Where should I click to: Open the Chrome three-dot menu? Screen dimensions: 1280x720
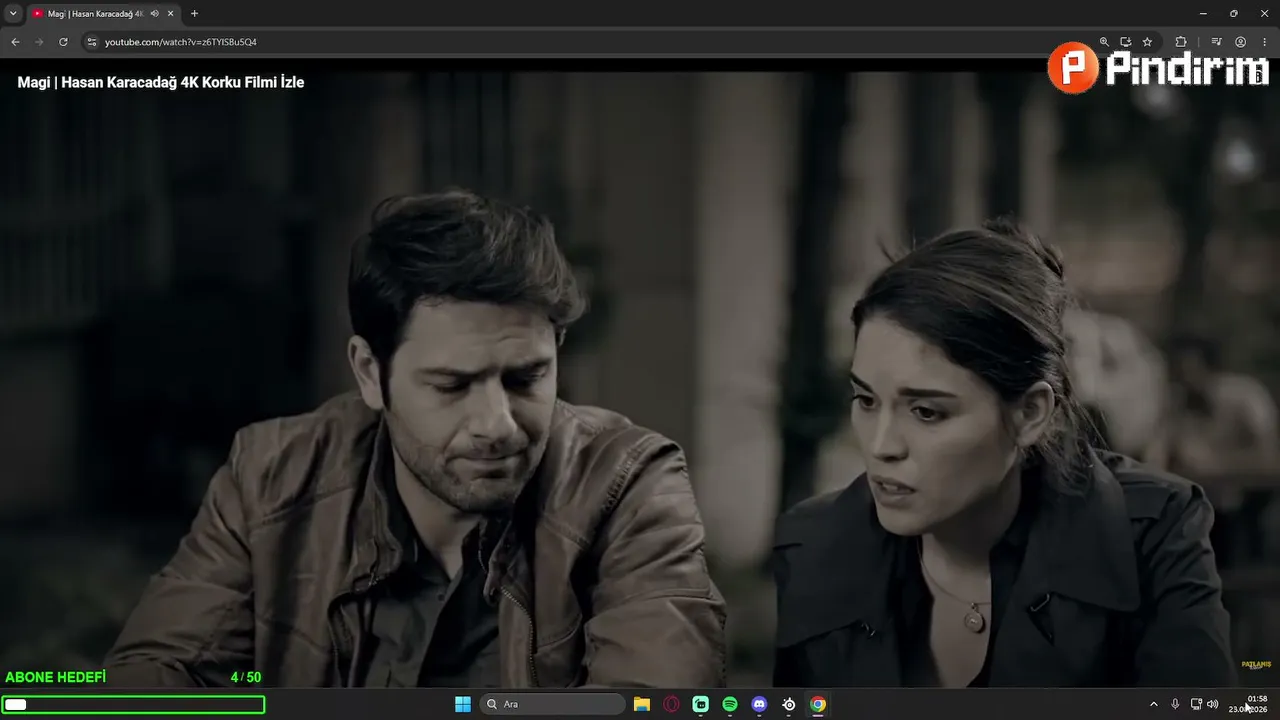click(1264, 42)
